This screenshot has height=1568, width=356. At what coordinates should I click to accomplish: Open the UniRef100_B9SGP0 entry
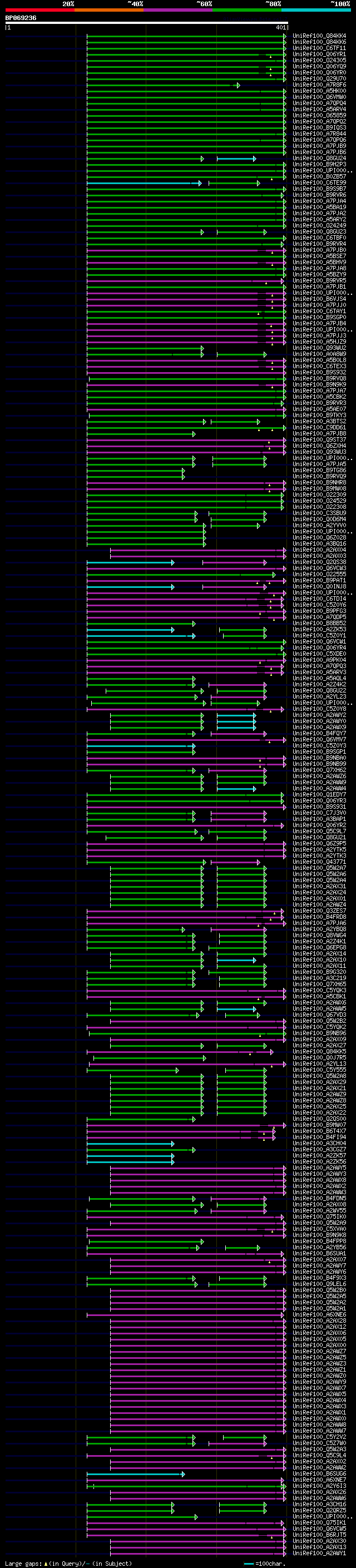319,317
